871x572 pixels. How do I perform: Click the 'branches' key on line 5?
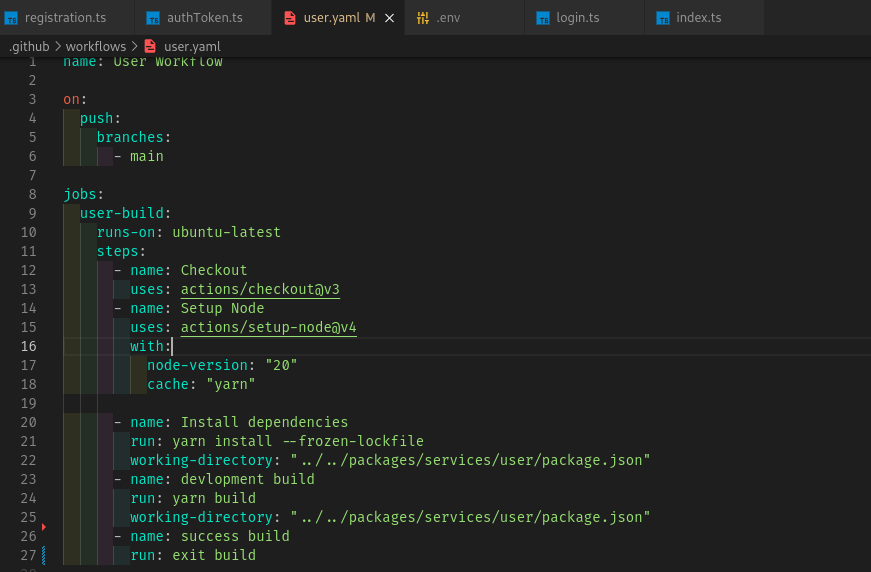coord(130,137)
